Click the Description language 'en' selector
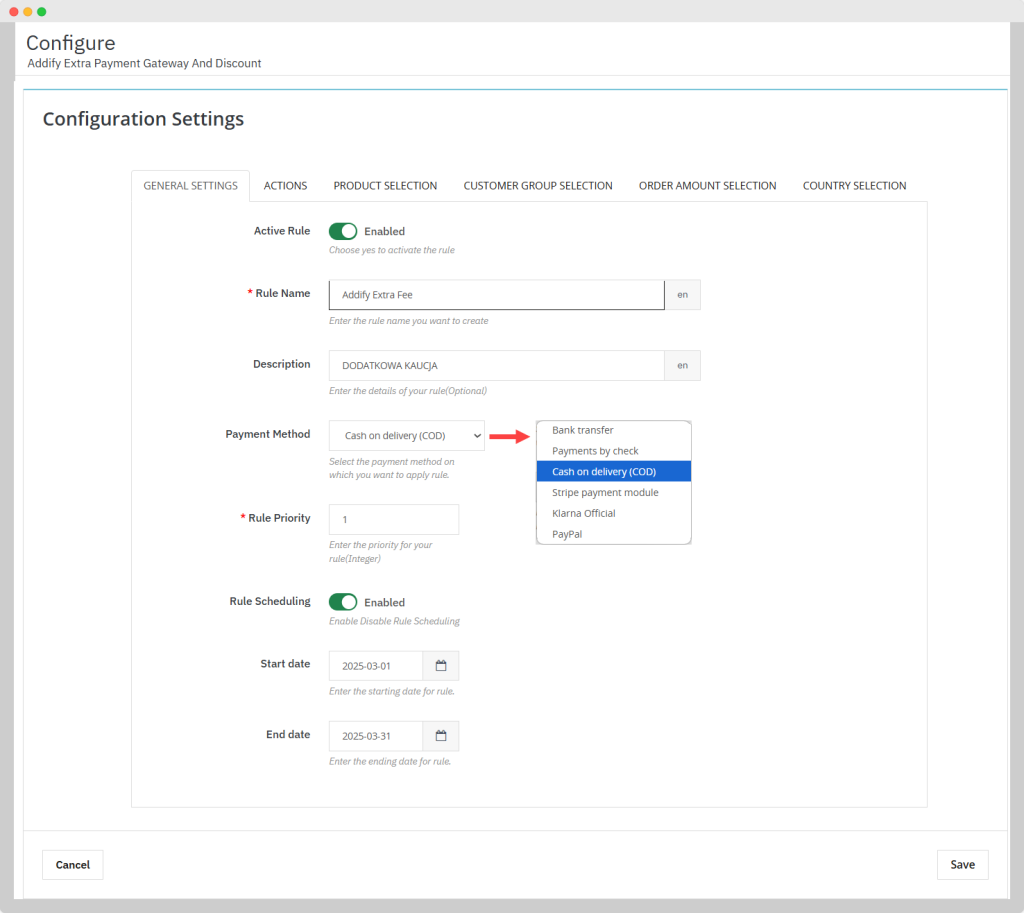 pos(682,365)
